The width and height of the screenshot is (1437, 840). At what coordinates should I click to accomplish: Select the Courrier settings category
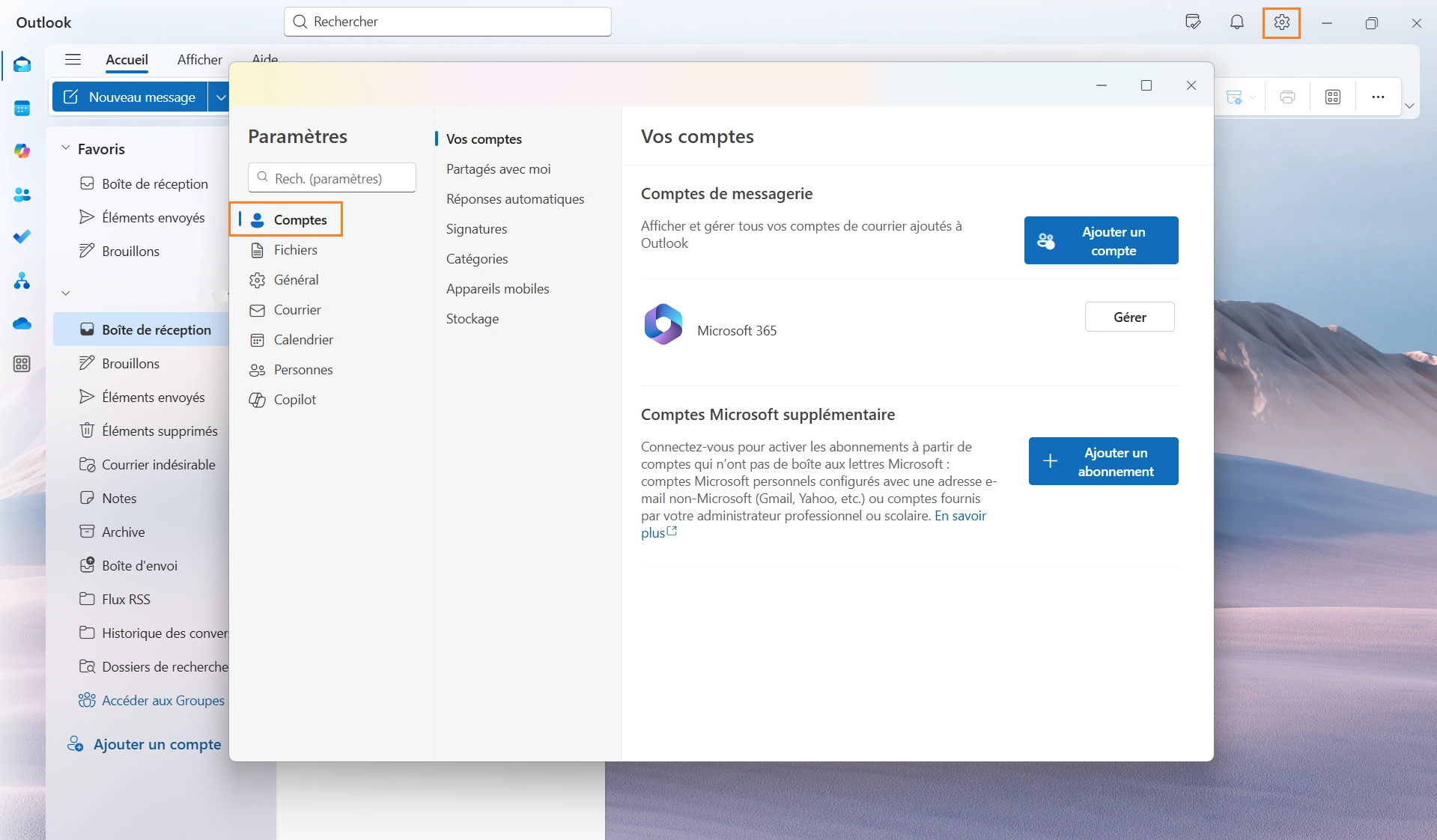click(x=297, y=310)
